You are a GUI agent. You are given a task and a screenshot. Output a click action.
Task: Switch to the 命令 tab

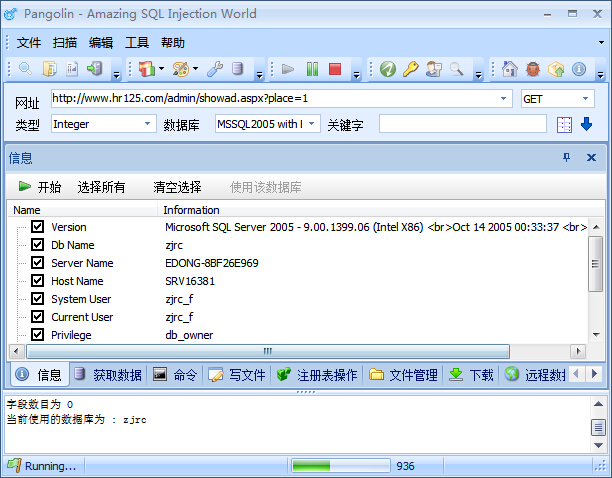pyautogui.click(x=174, y=375)
